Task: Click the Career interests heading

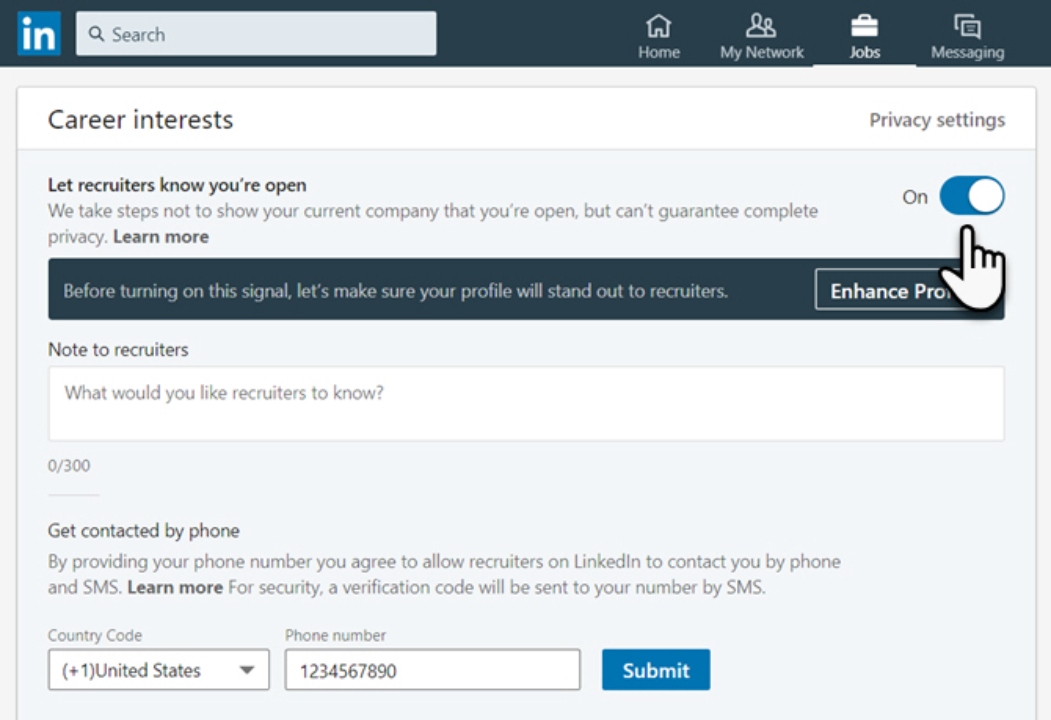Action: pyautogui.click(x=141, y=119)
